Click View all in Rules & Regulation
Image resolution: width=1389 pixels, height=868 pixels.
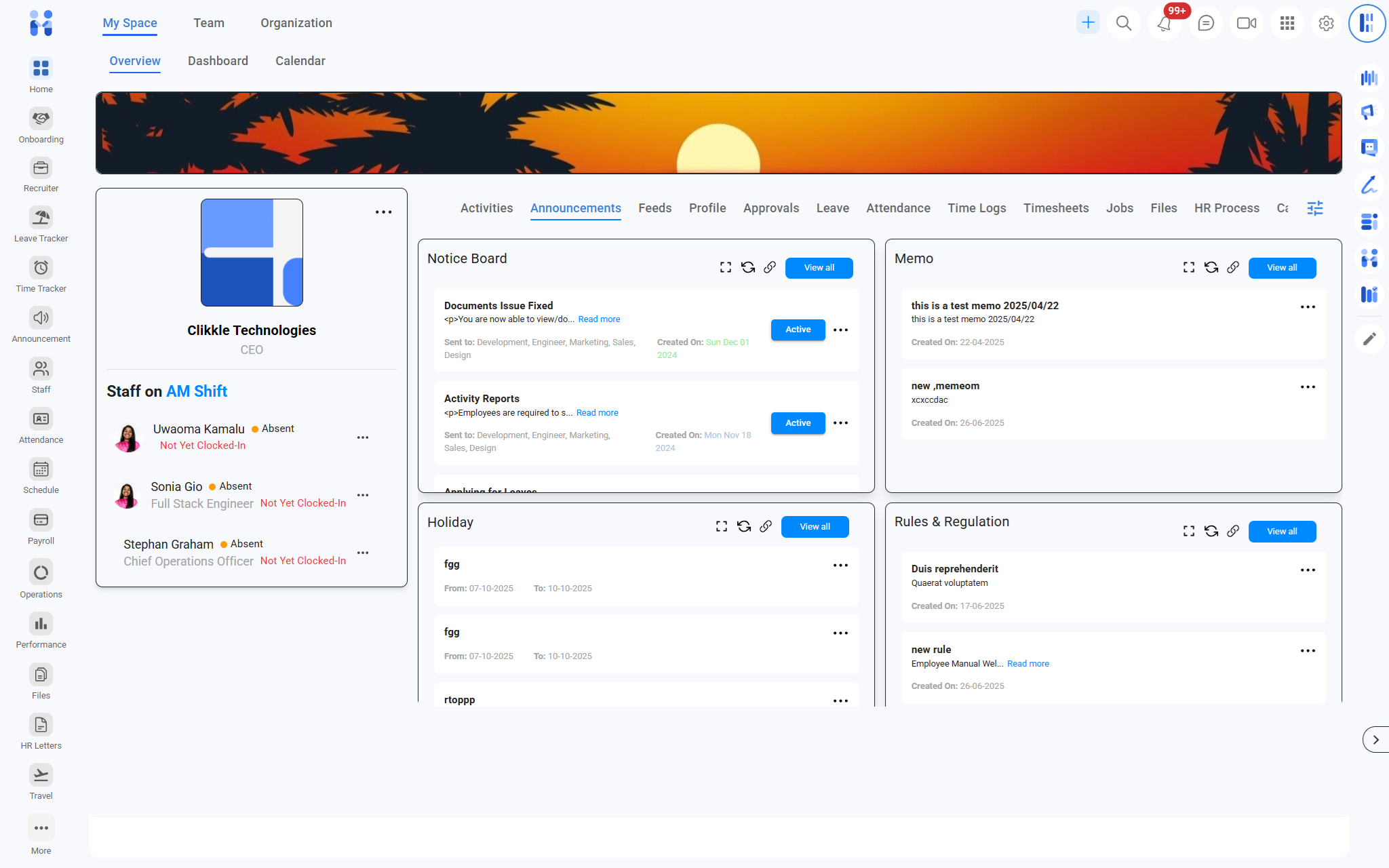(1281, 532)
